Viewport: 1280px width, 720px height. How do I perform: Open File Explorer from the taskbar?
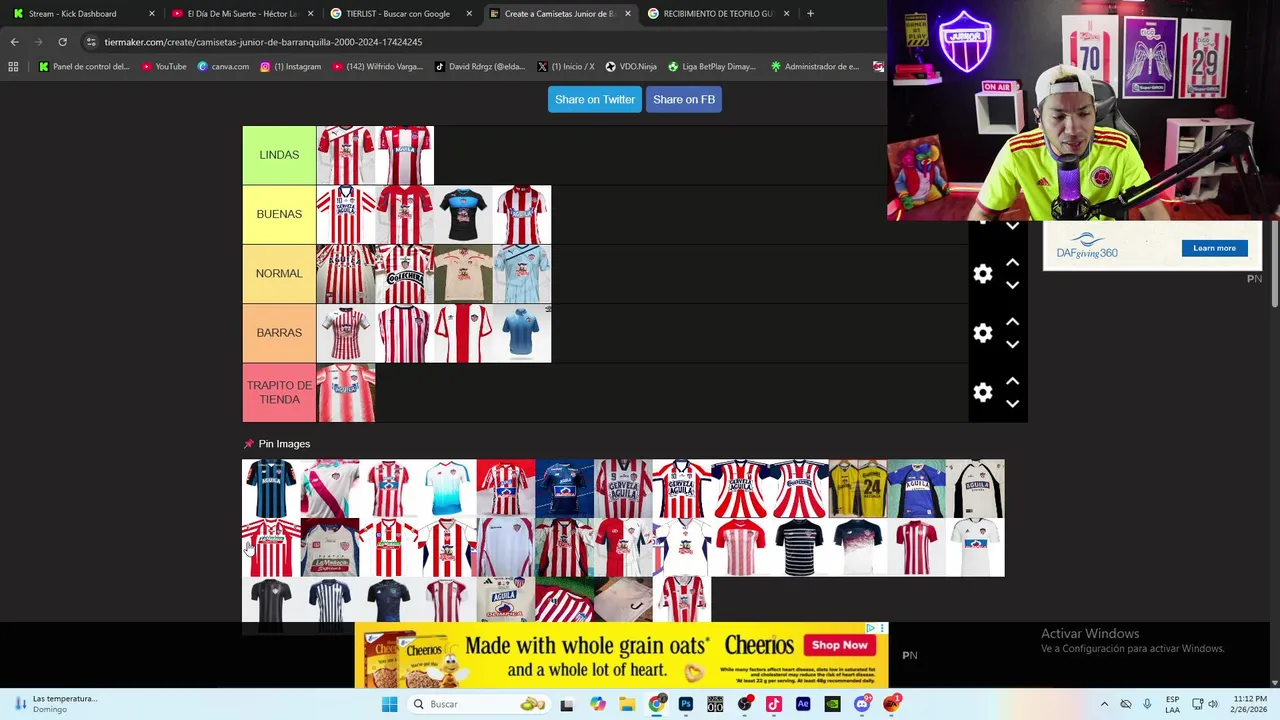point(627,704)
